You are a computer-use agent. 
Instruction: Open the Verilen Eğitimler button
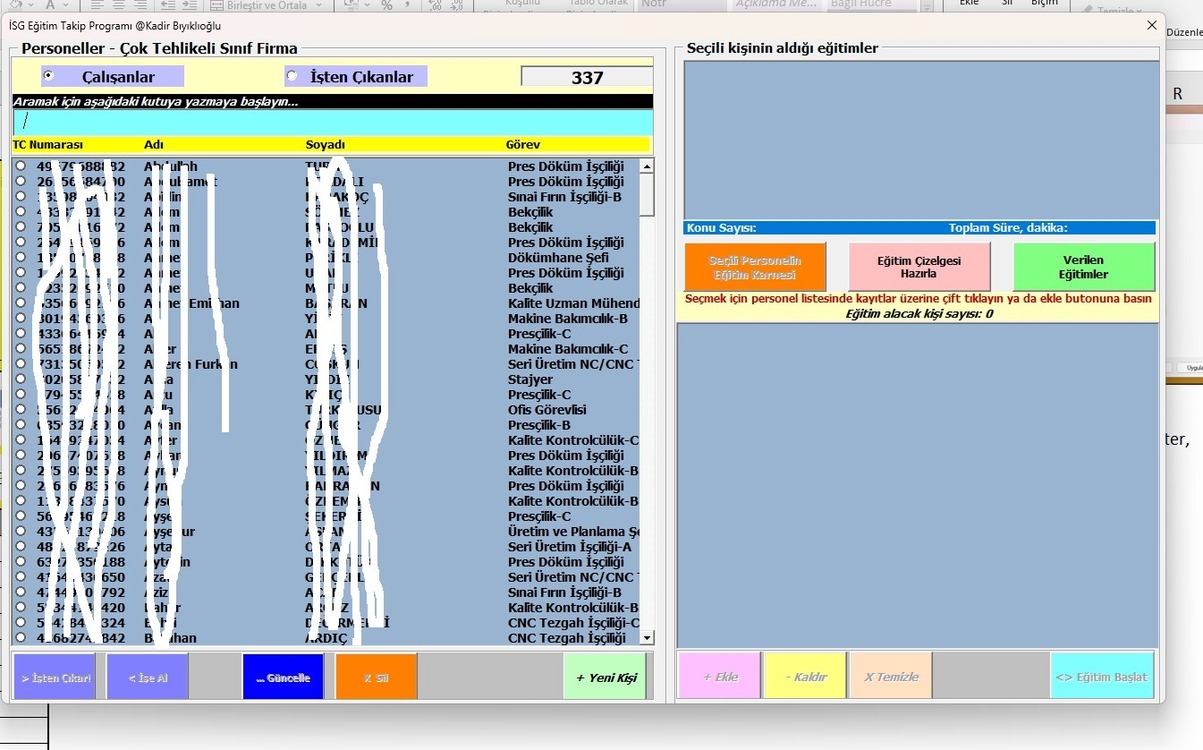pyautogui.click(x=1084, y=267)
